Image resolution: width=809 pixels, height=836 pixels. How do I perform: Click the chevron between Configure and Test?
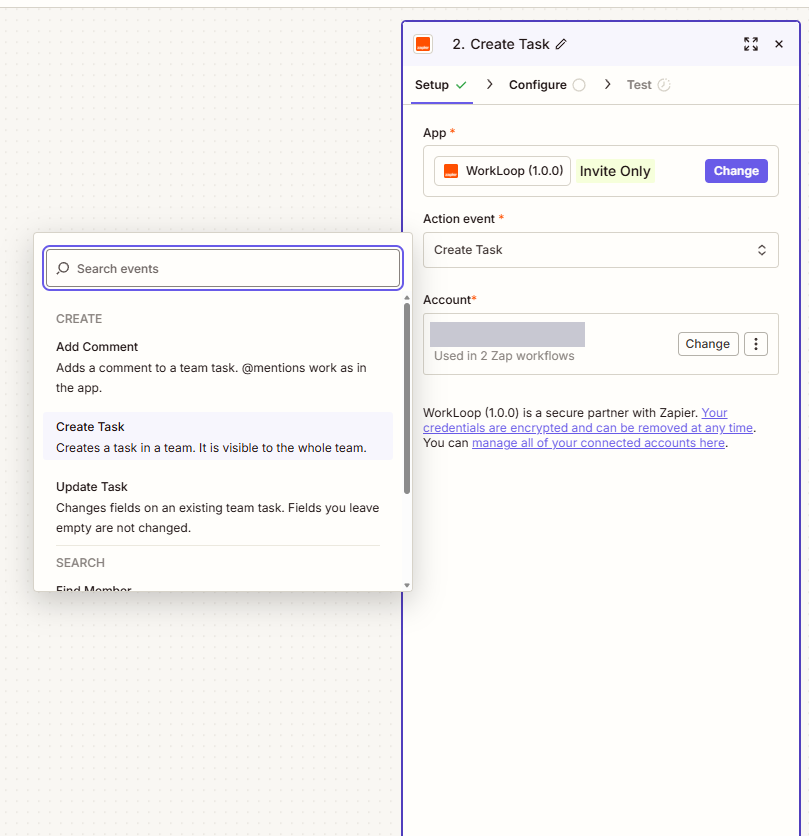[607, 84]
